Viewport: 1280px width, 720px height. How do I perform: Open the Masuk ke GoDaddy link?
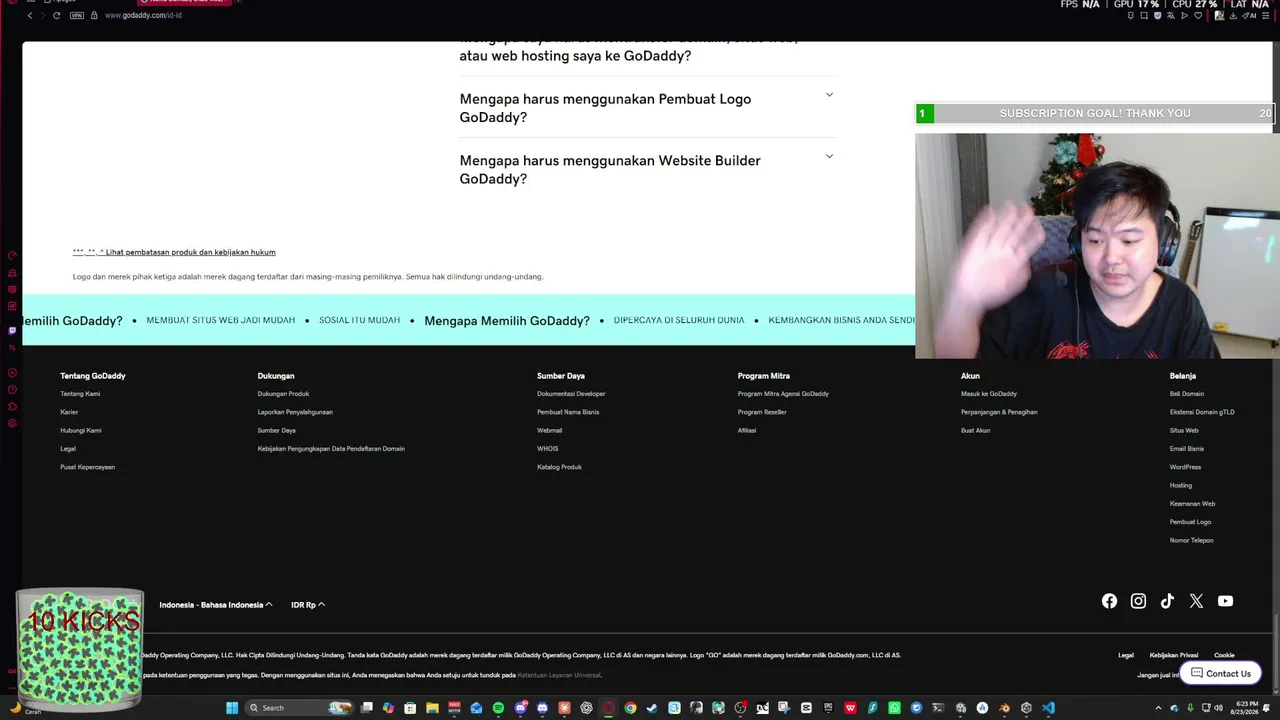[x=989, y=394]
